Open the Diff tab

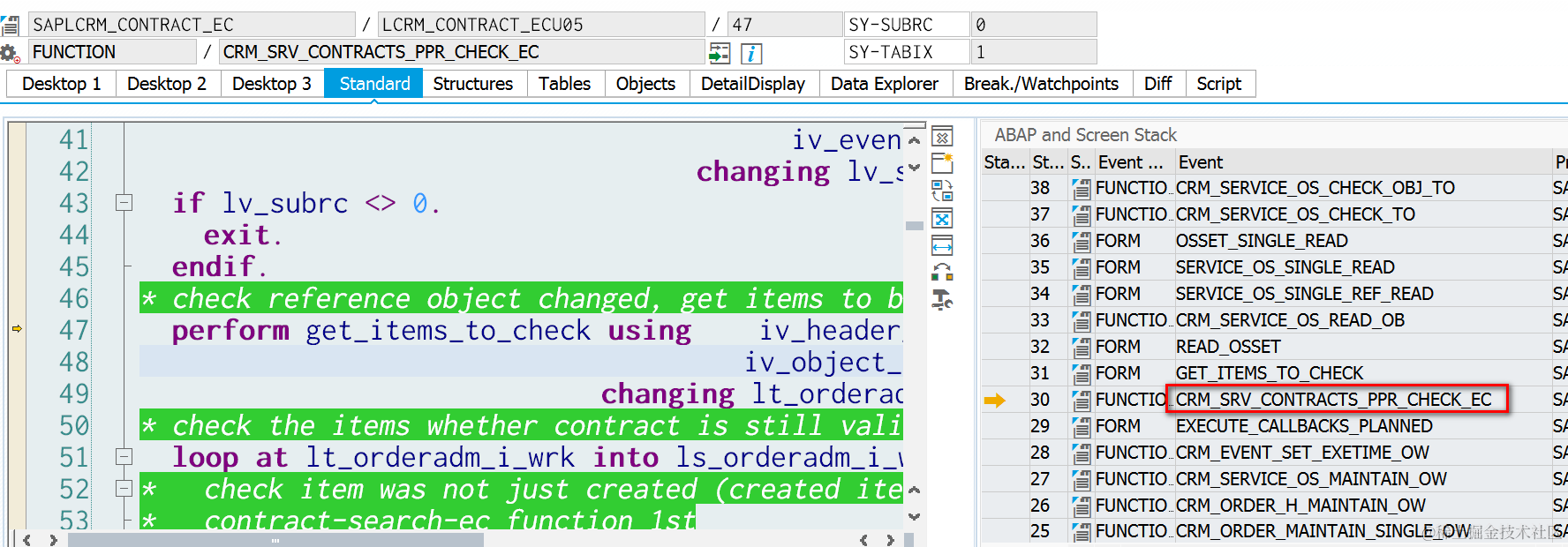coord(1158,84)
